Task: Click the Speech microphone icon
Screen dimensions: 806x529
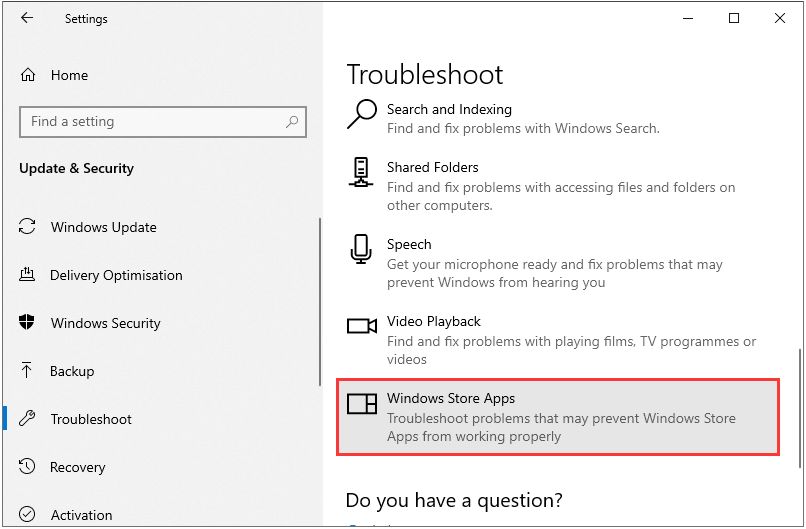Action: click(361, 249)
